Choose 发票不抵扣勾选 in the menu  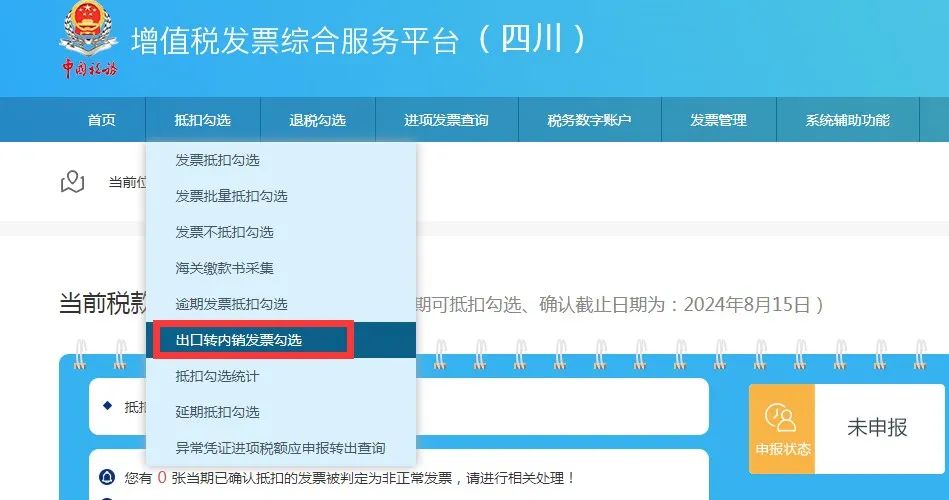pyautogui.click(x=224, y=232)
